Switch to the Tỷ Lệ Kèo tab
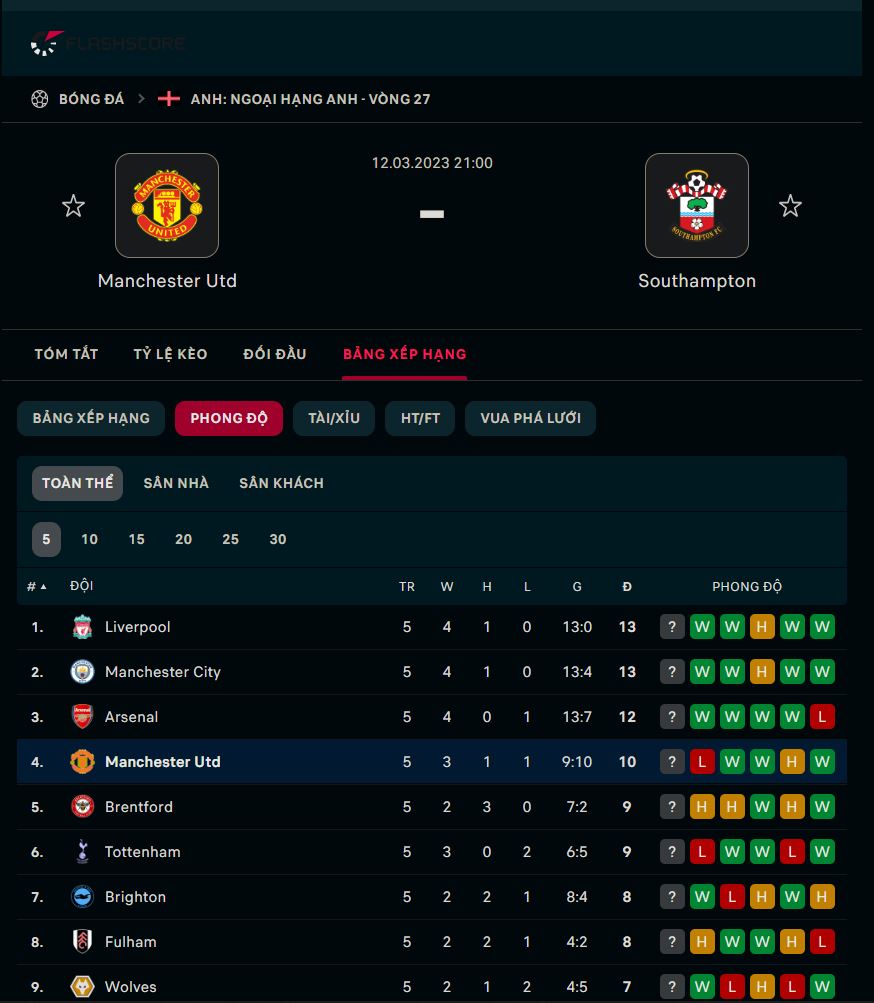Viewport: 874px width, 1003px height. (170, 354)
